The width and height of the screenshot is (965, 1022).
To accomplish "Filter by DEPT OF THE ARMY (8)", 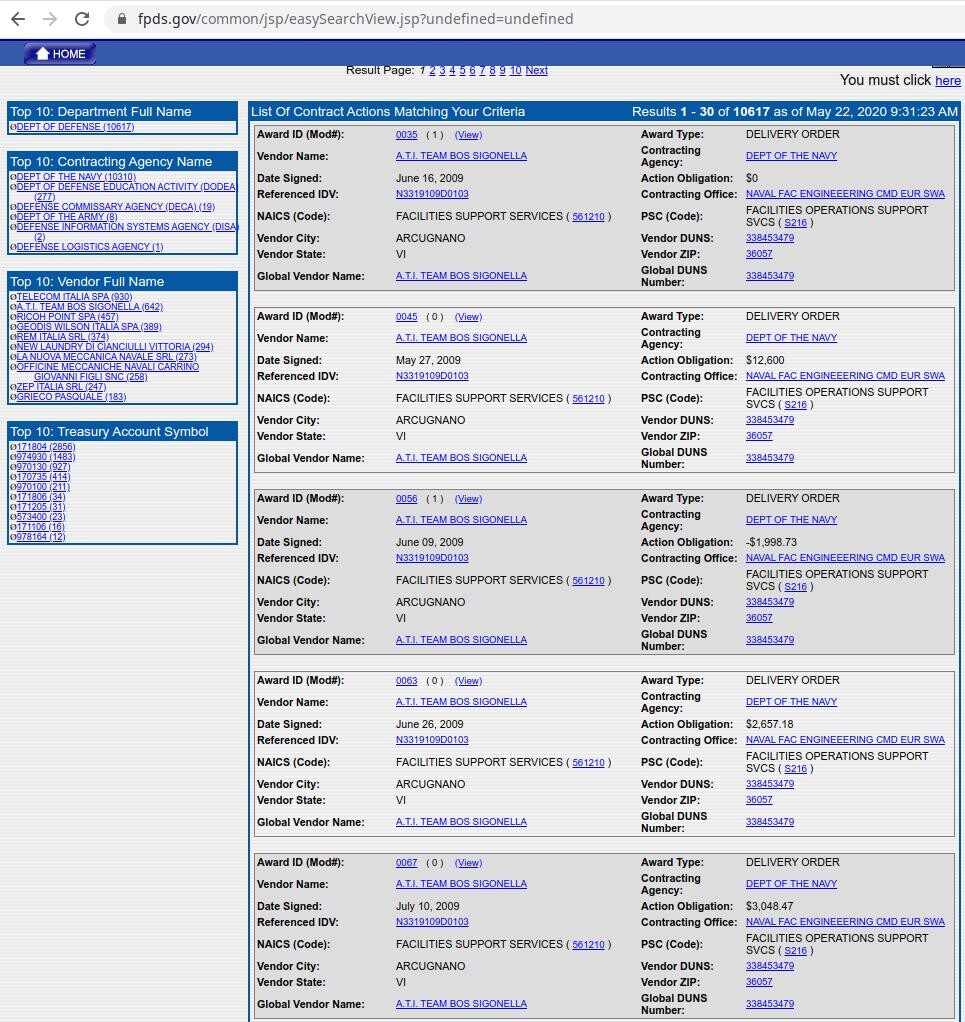I will [66, 216].
